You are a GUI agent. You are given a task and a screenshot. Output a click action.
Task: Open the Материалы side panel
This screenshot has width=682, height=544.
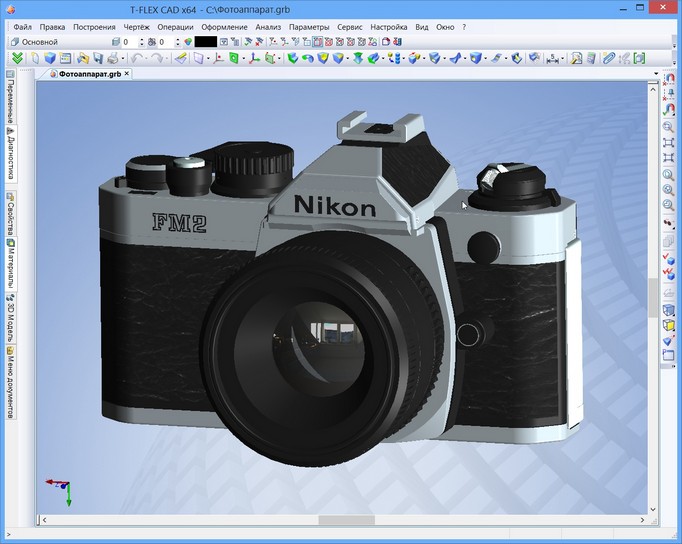point(11,264)
